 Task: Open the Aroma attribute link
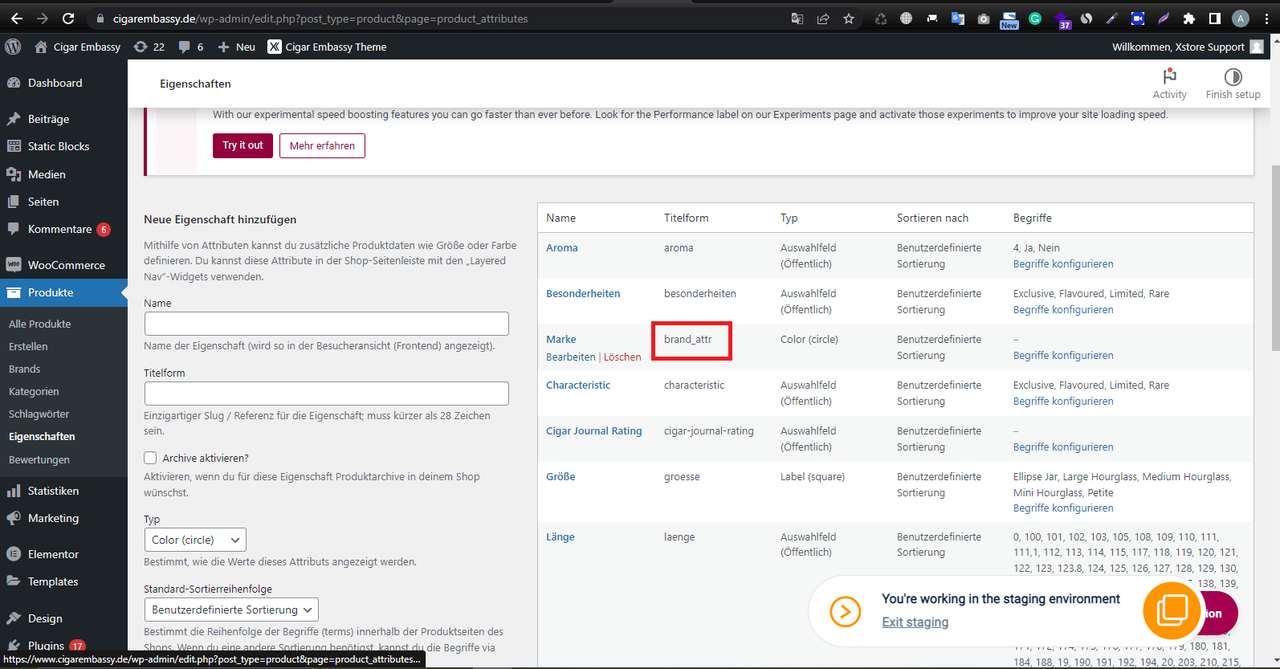[562, 248]
